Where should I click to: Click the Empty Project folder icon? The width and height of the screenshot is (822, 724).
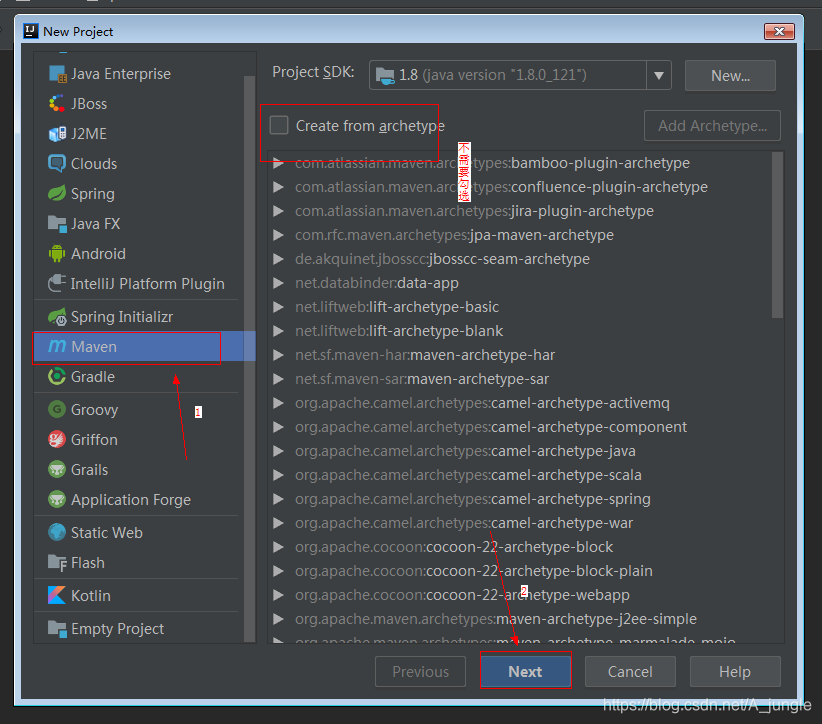click(57, 628)
